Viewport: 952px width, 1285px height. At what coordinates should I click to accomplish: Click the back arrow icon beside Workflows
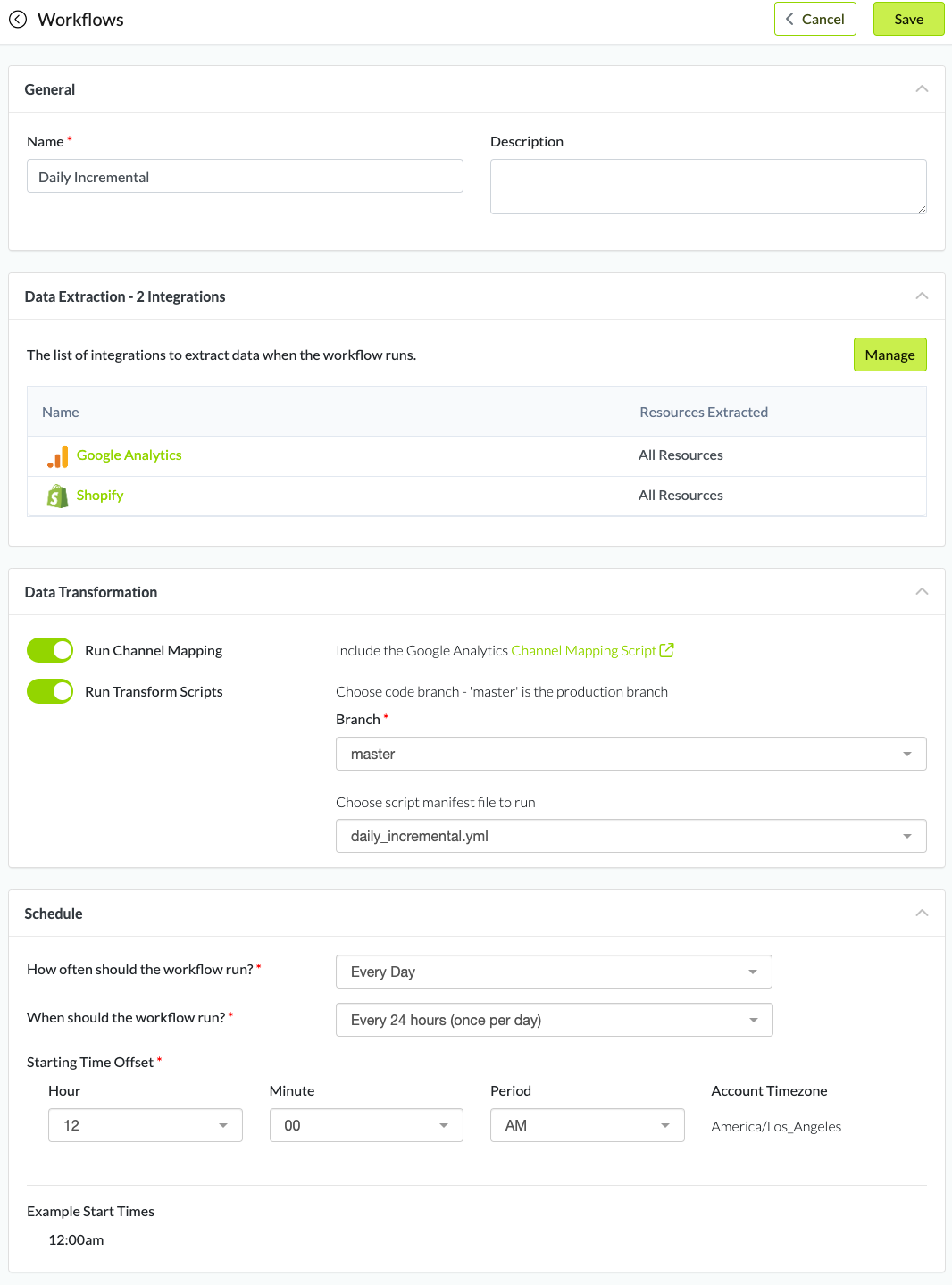[18, 20]
